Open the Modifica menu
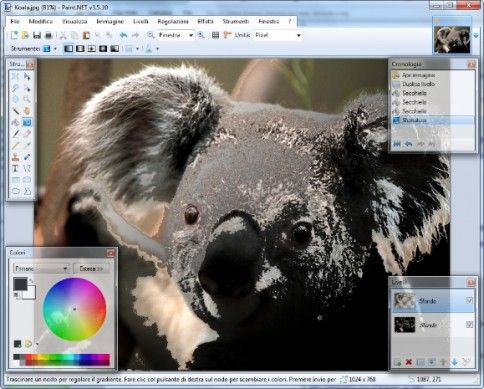484x389 pixels. [41, 21]
